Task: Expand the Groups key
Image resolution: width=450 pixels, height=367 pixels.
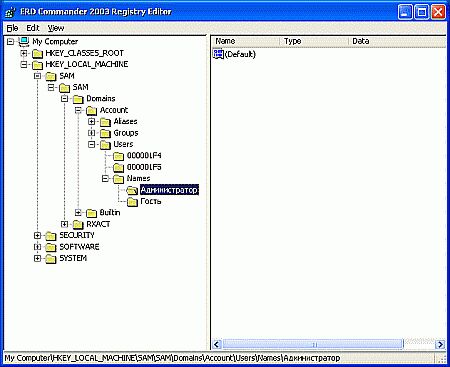Action: click(92, 133)
